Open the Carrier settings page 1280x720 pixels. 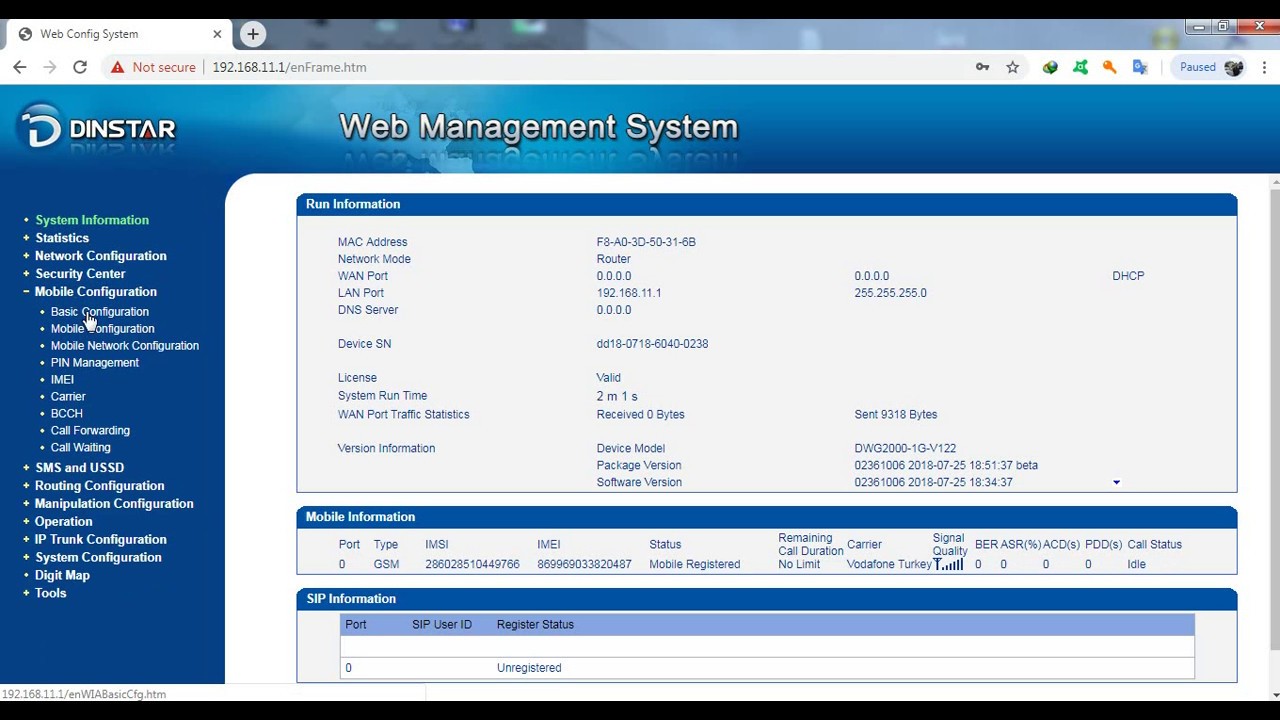pos(68,397)
